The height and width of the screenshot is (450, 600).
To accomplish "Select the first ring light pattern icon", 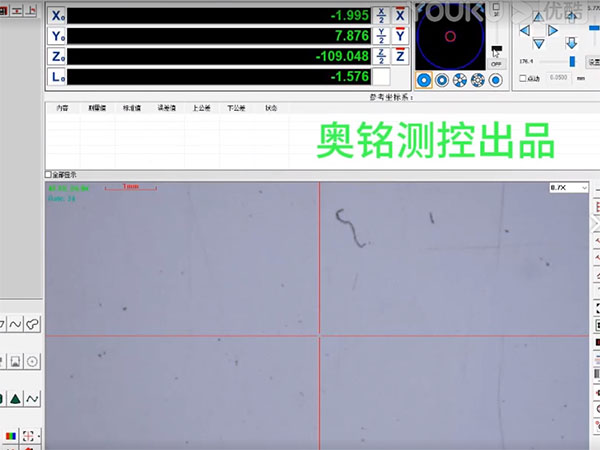I will point(424,80).
